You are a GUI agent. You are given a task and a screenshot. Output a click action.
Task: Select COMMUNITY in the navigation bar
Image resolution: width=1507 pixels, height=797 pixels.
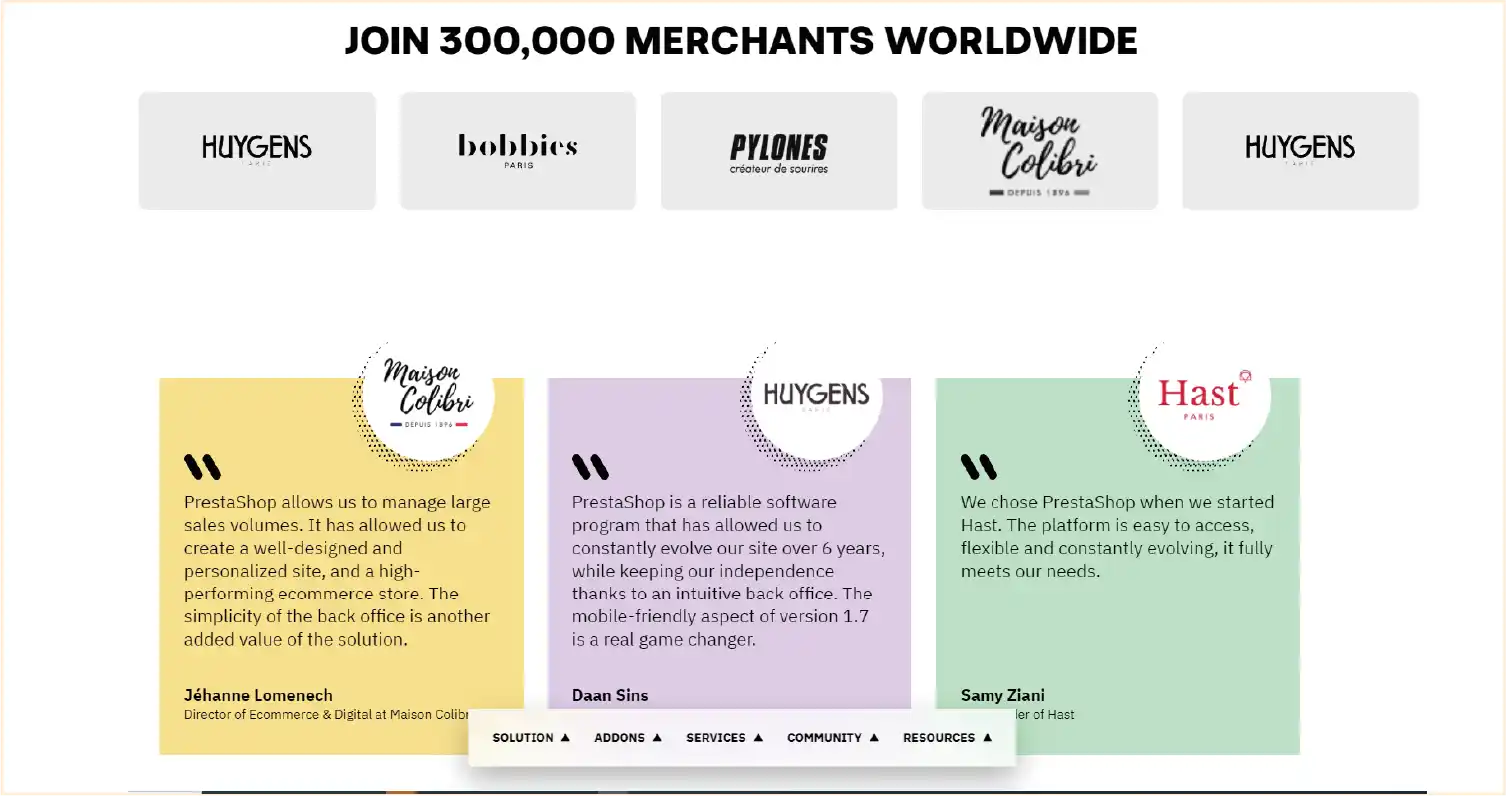click(x=824, y=737)
